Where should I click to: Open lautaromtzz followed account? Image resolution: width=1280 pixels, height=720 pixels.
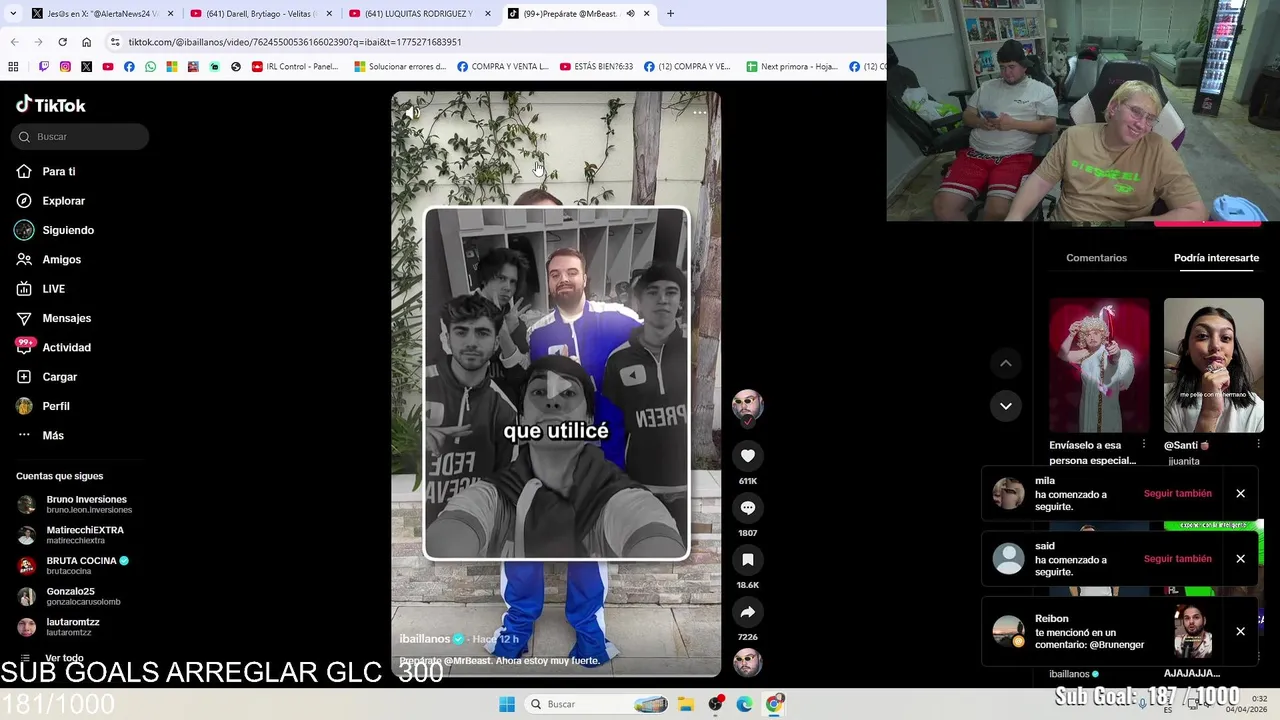pos(58,627)
